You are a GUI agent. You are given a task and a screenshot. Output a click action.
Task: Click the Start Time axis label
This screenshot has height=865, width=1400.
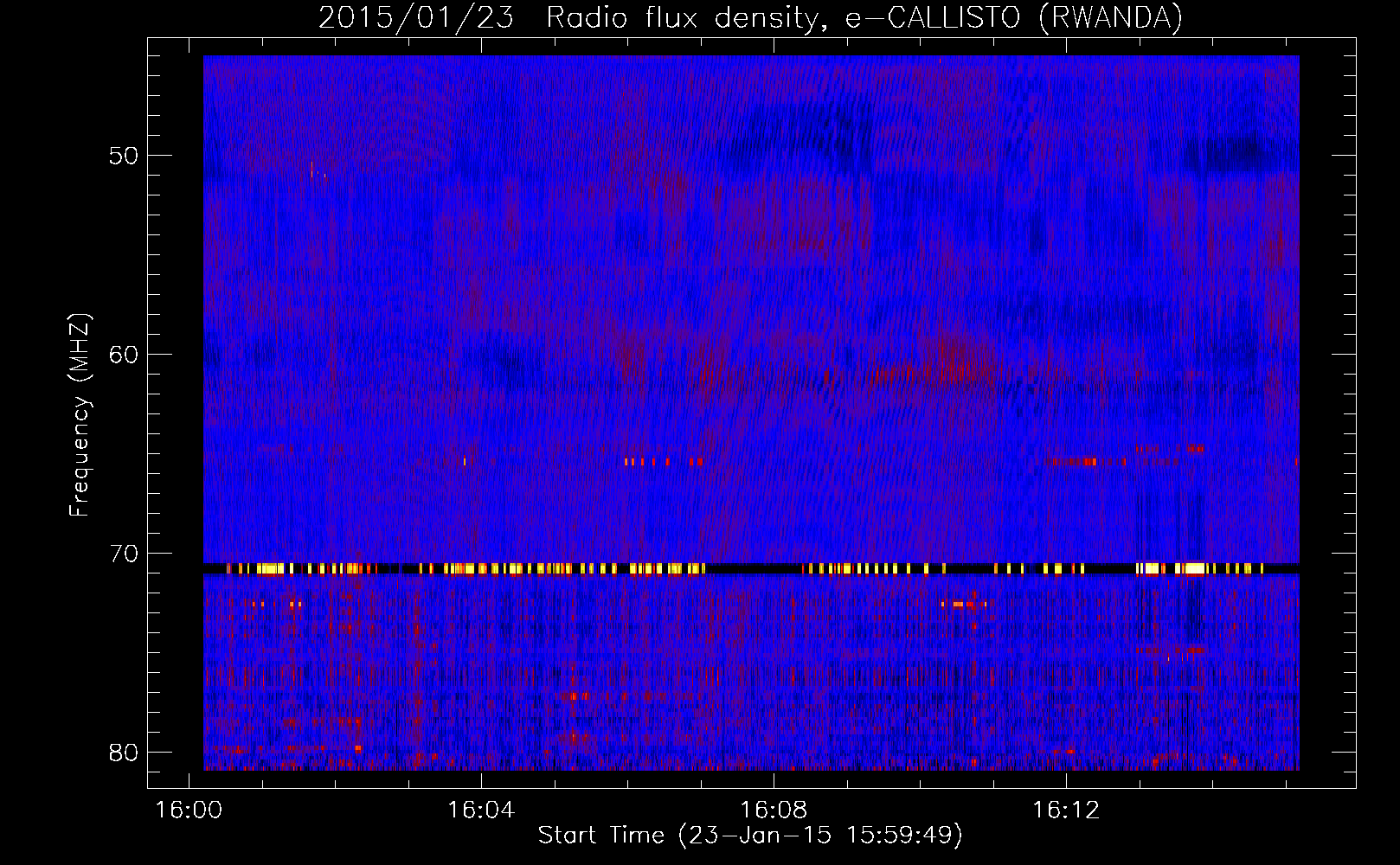[750, 835]
